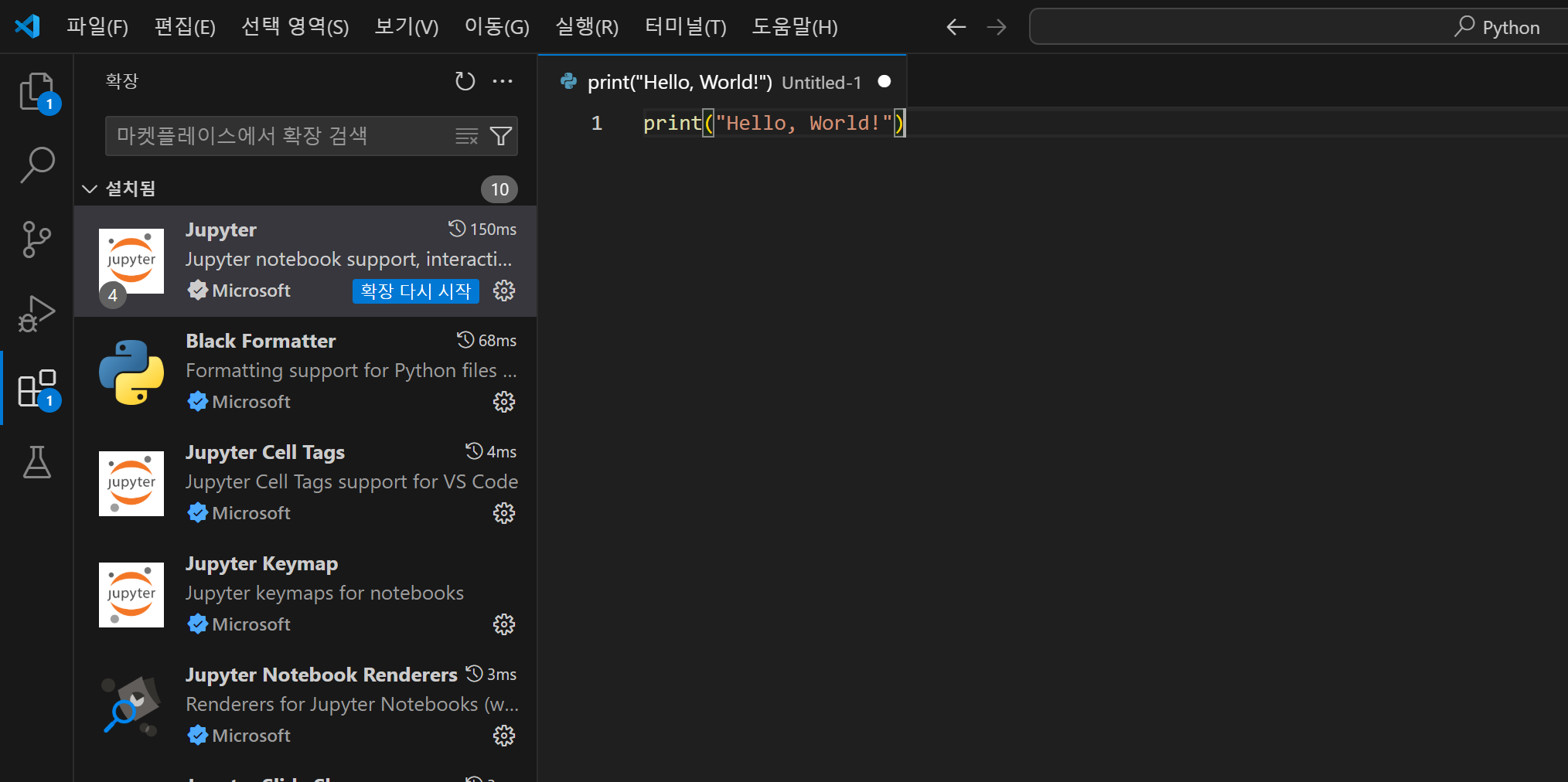1568x782 pixels.
Task: Click the marketplace extension search field
Action: [x=278, y=136]
